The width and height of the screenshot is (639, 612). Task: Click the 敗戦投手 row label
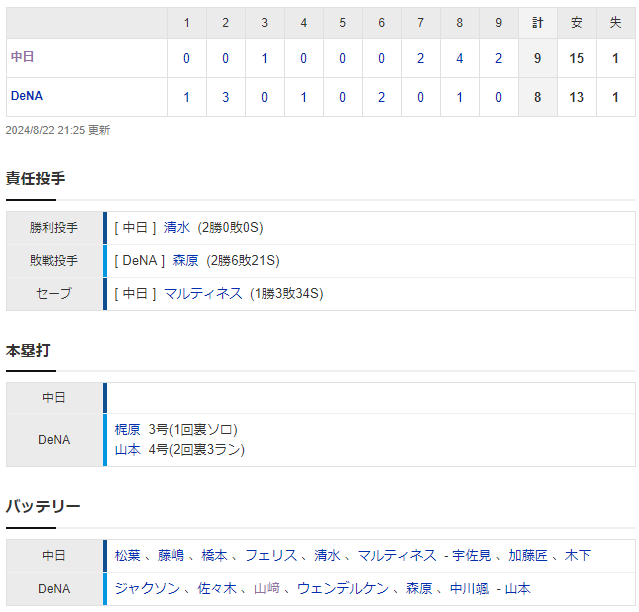[54, 260]
